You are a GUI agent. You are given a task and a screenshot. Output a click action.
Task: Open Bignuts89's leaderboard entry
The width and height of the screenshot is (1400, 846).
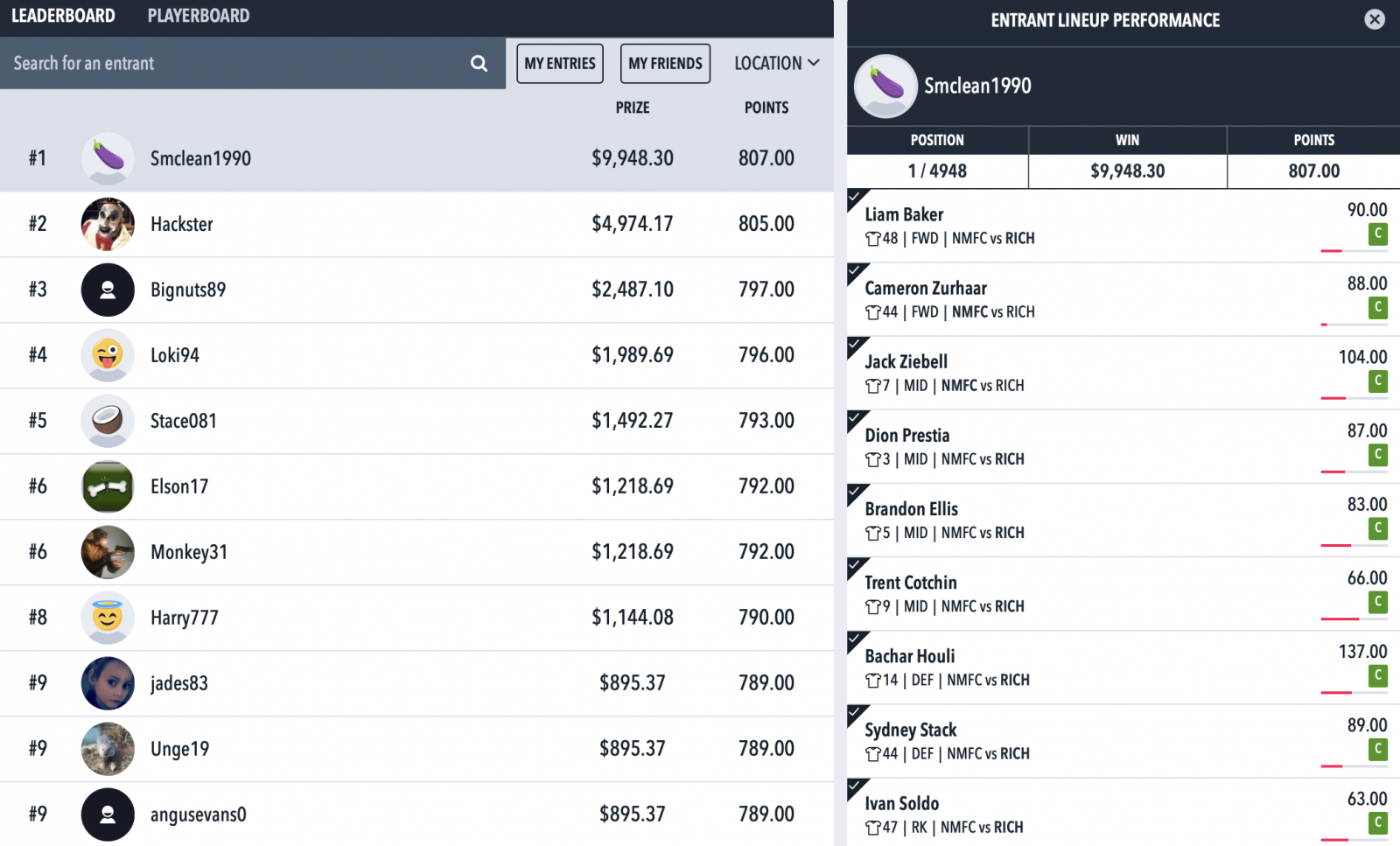[x=416, y=290]
